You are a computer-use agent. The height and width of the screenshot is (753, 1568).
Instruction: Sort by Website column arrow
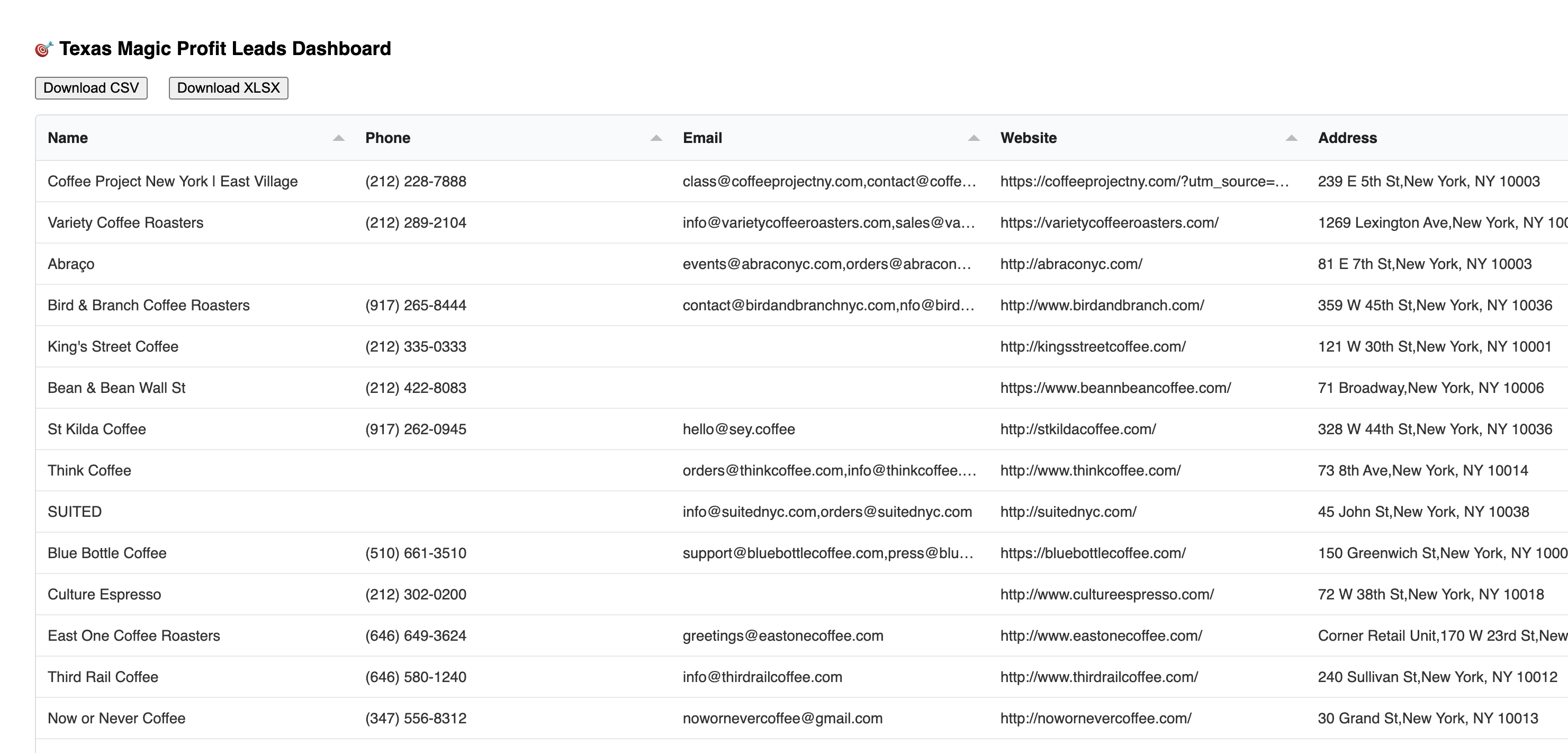pos(1292,138)
